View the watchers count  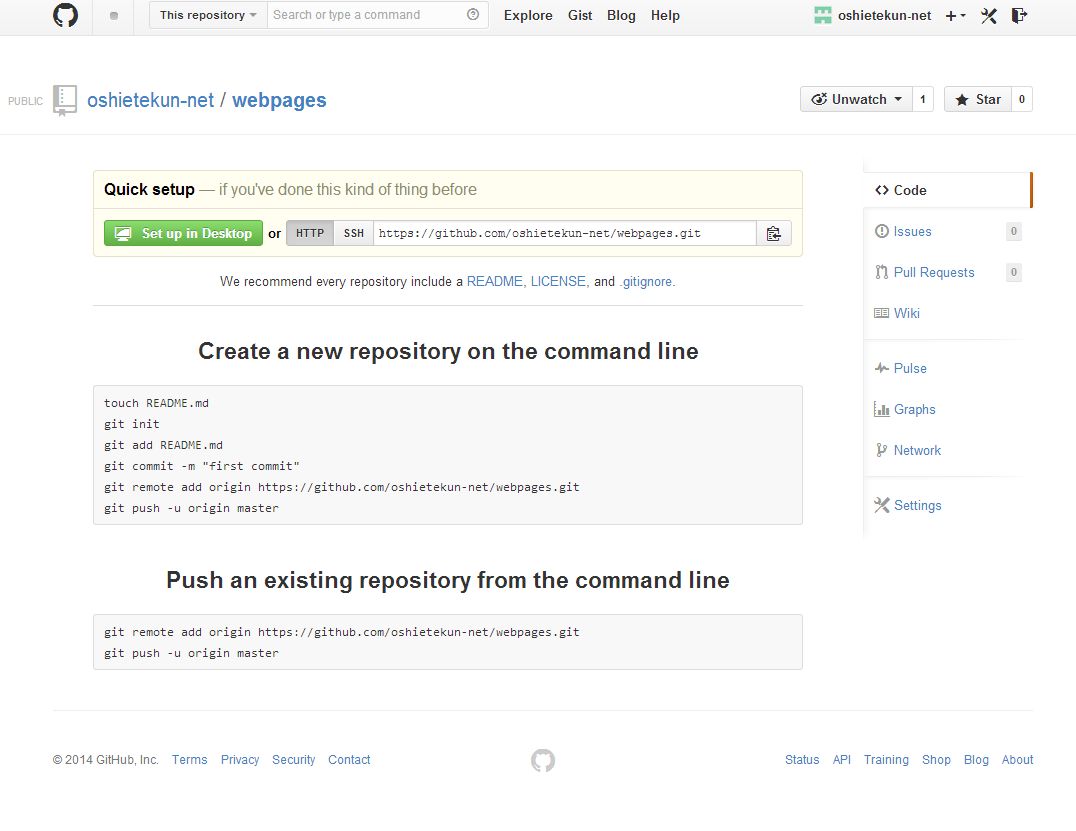tap(923, 100)
